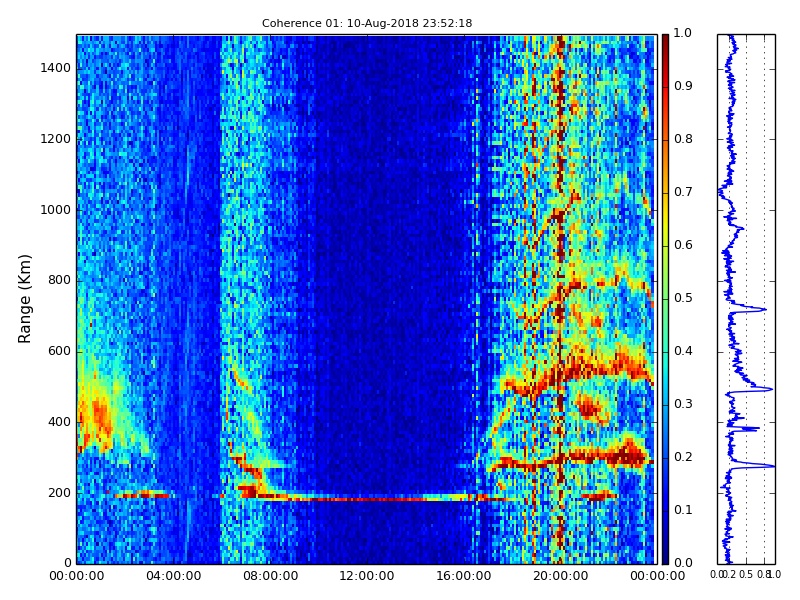Click the plot title 'Coherence 01: 10-Aug-2018 23:52:18'

(367, 23)
